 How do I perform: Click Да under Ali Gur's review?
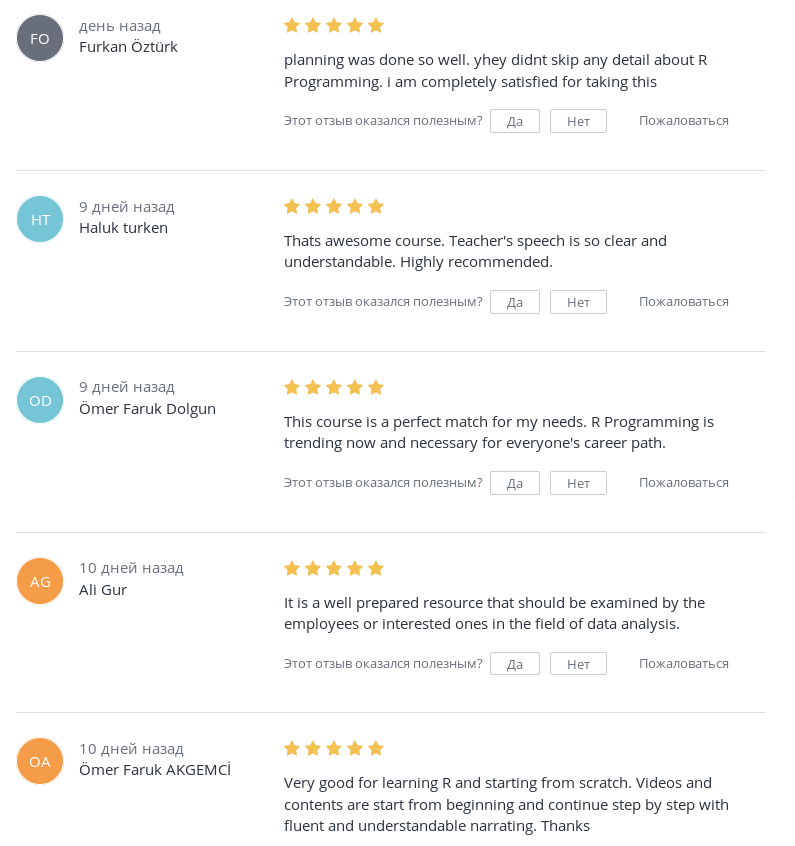point(515,663)
